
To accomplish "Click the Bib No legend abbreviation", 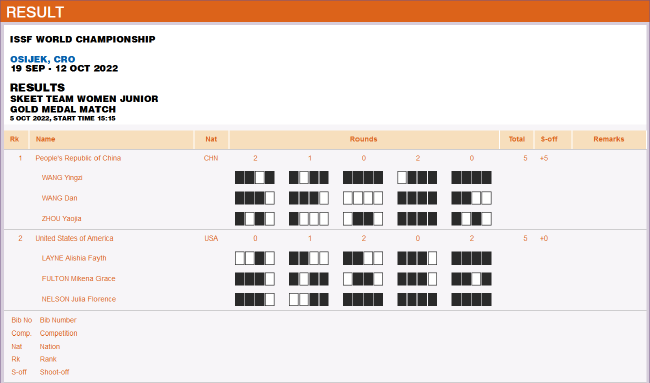I will click(x=22, y=320).
